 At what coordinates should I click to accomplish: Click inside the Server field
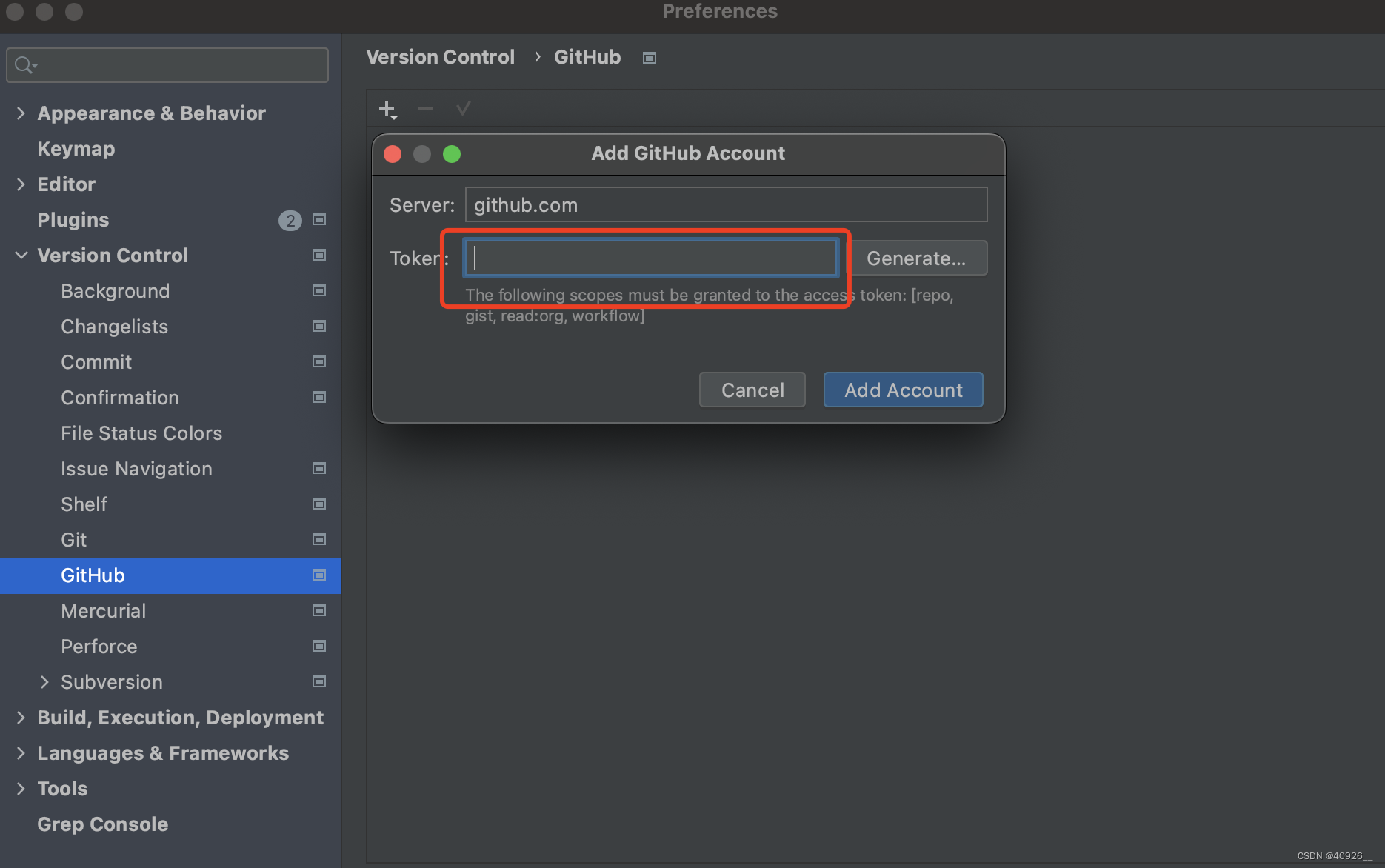[x=726, y=204]
